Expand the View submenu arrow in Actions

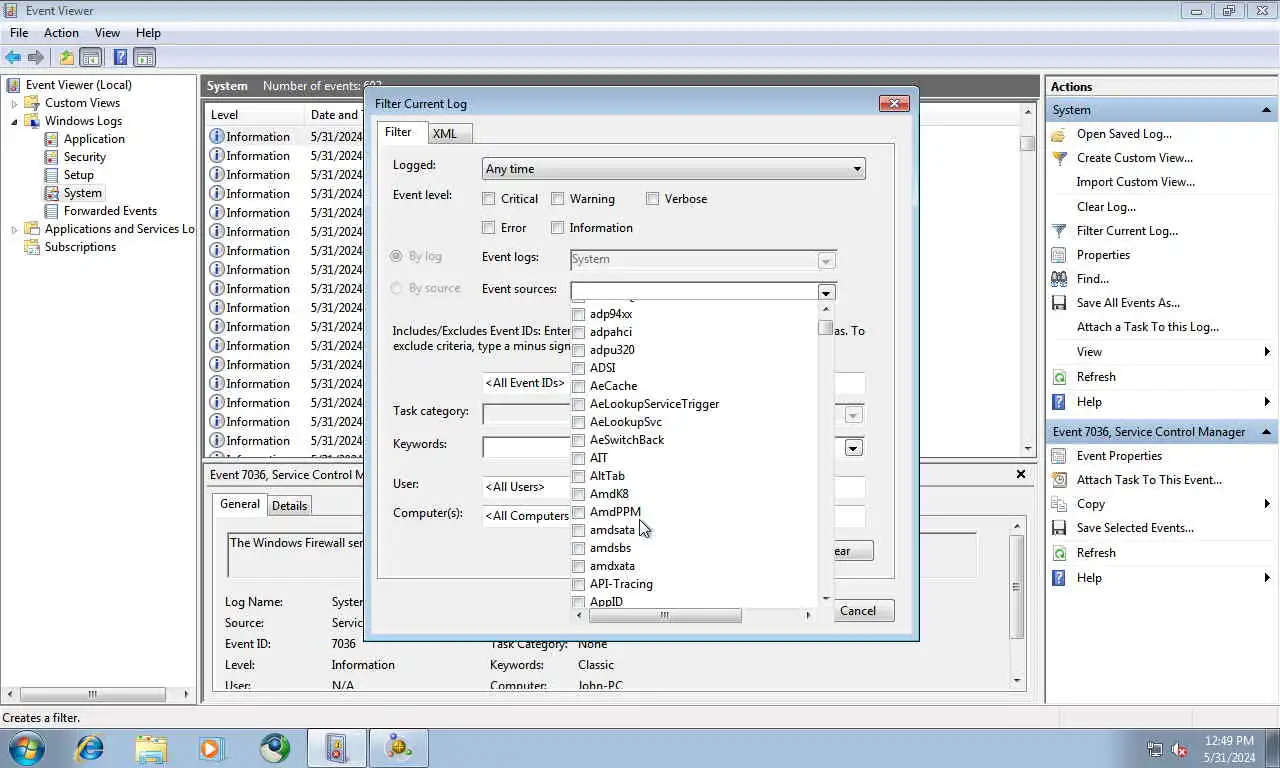coord(1267,352)
